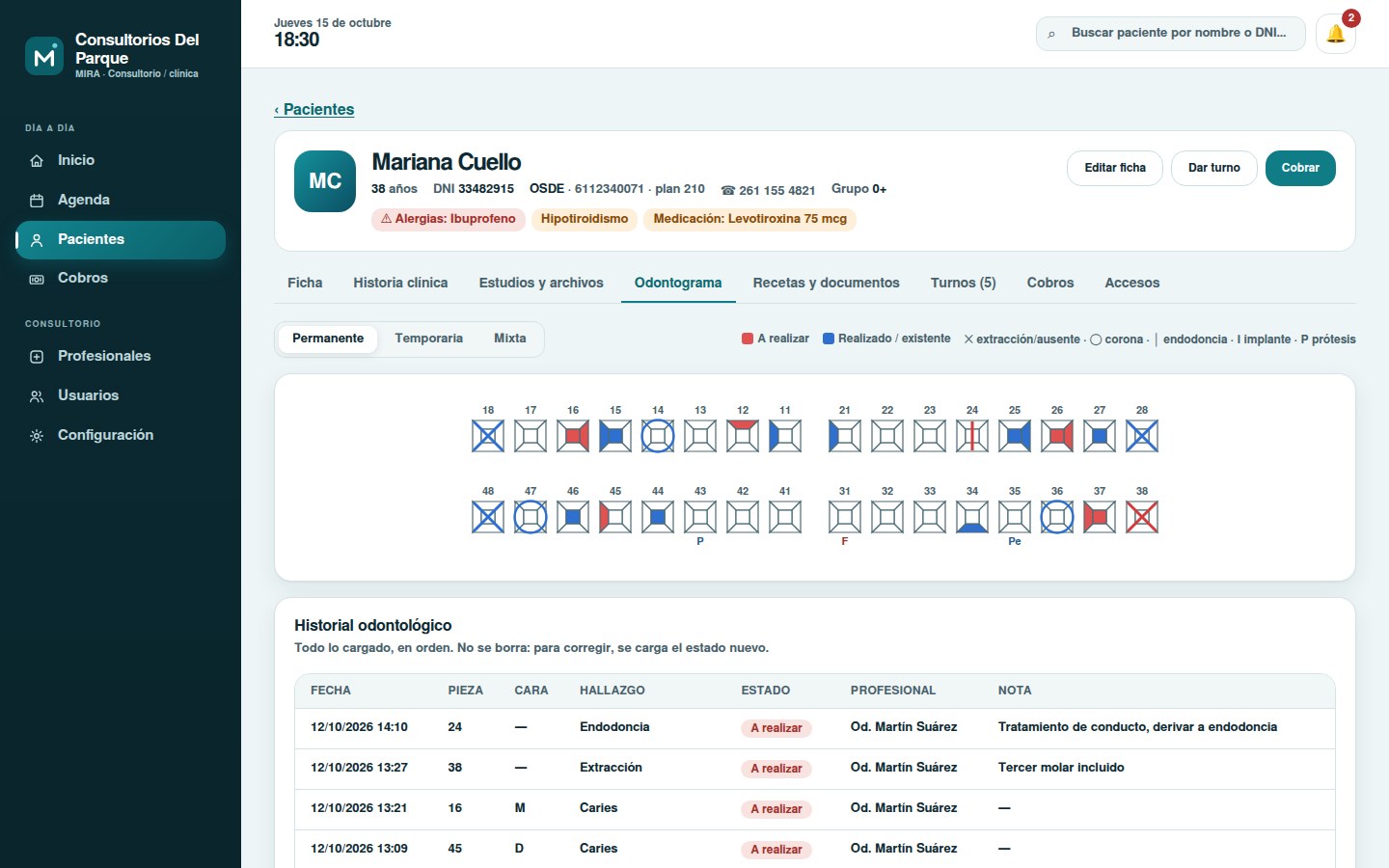Go back via the Pacientes link

(x=314, y=110)
